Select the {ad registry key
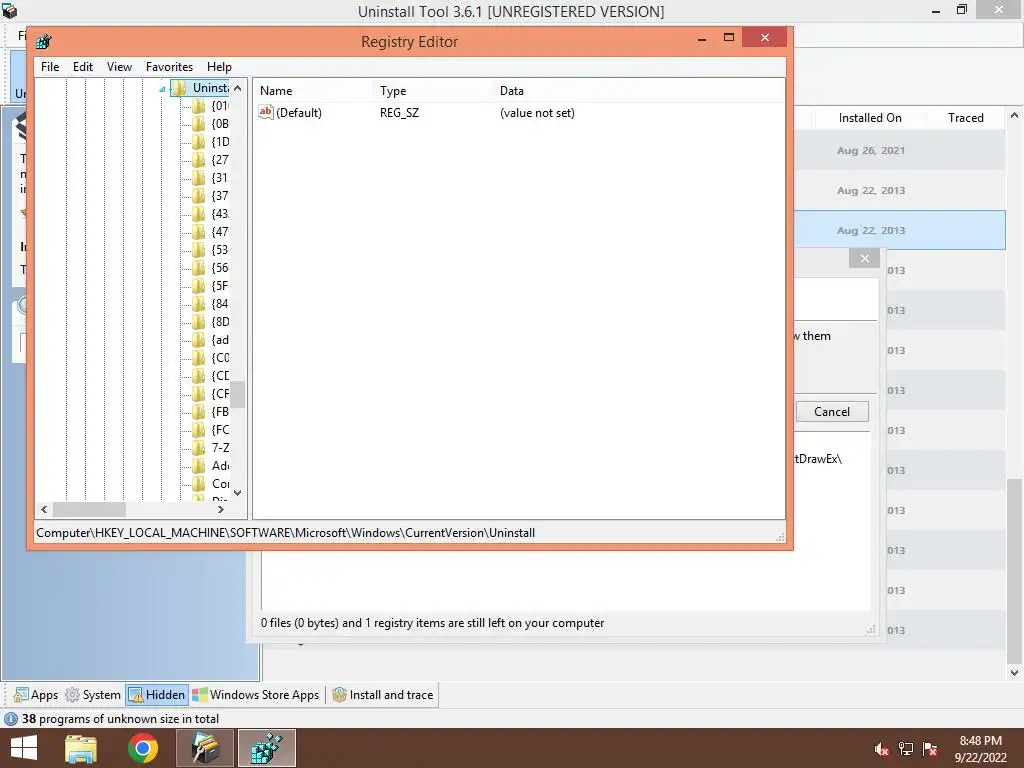This screenshot has width=1024, height=768. (220, 340)
